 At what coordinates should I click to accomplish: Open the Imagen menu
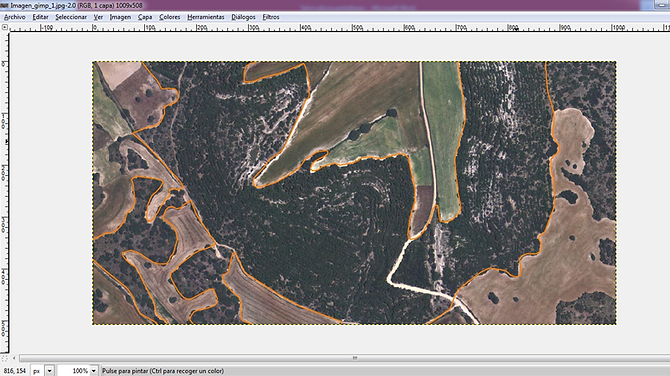point(120,17)
